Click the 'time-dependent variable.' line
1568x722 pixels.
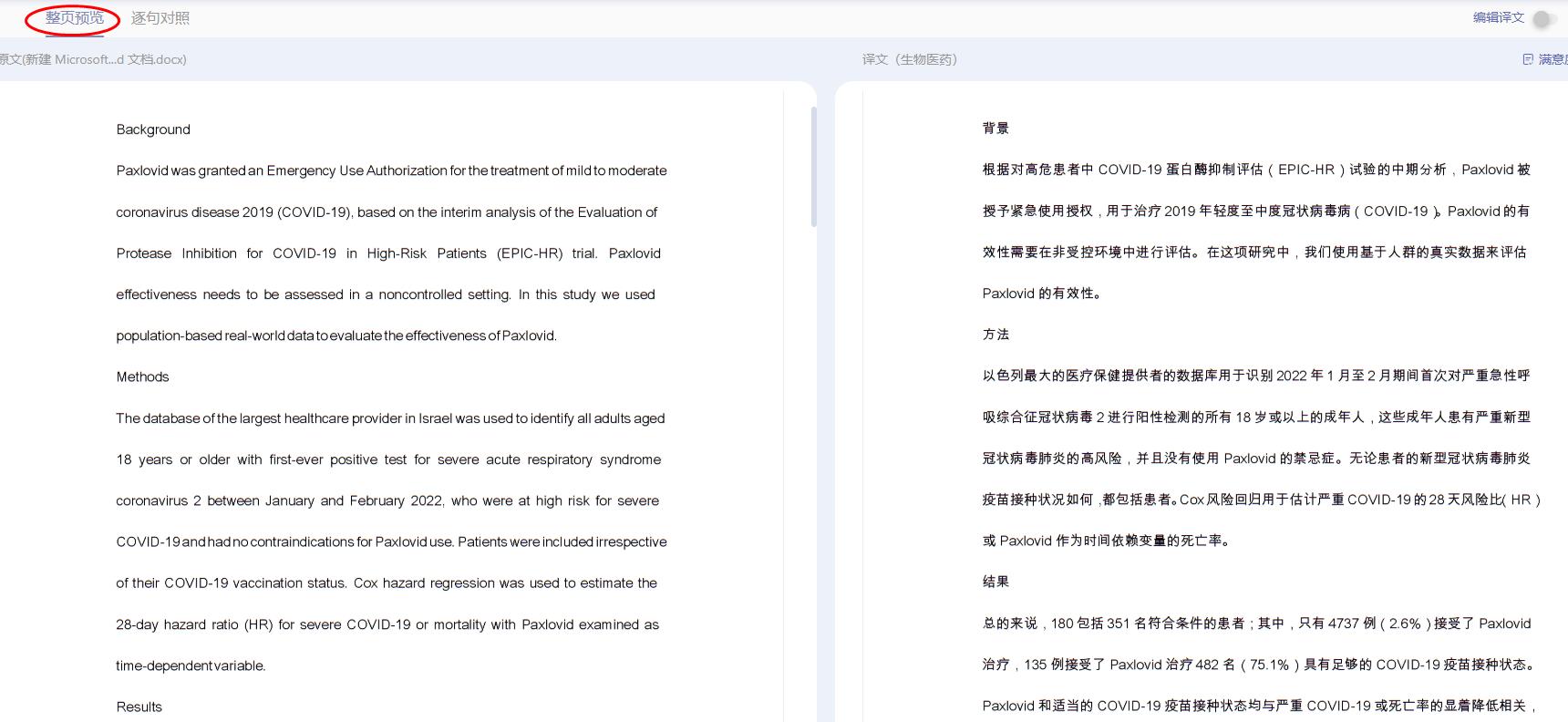pyautogui.click(x=191, y=665)
